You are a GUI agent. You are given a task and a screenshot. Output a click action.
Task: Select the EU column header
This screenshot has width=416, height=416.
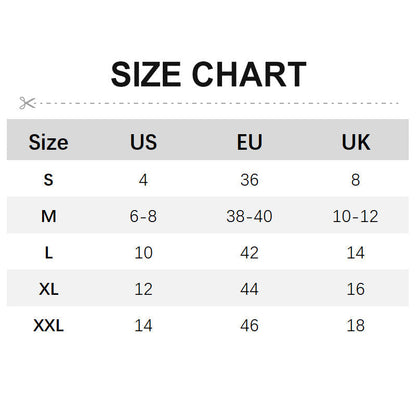point(249,142)
